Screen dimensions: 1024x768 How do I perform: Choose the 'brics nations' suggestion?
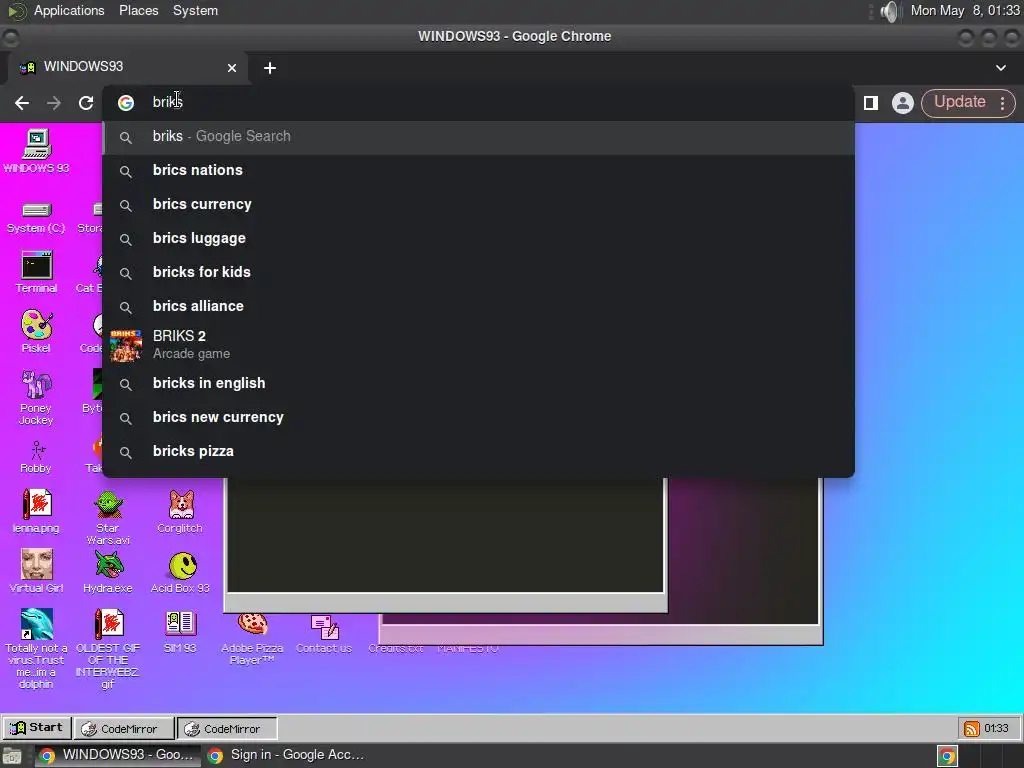478,170
